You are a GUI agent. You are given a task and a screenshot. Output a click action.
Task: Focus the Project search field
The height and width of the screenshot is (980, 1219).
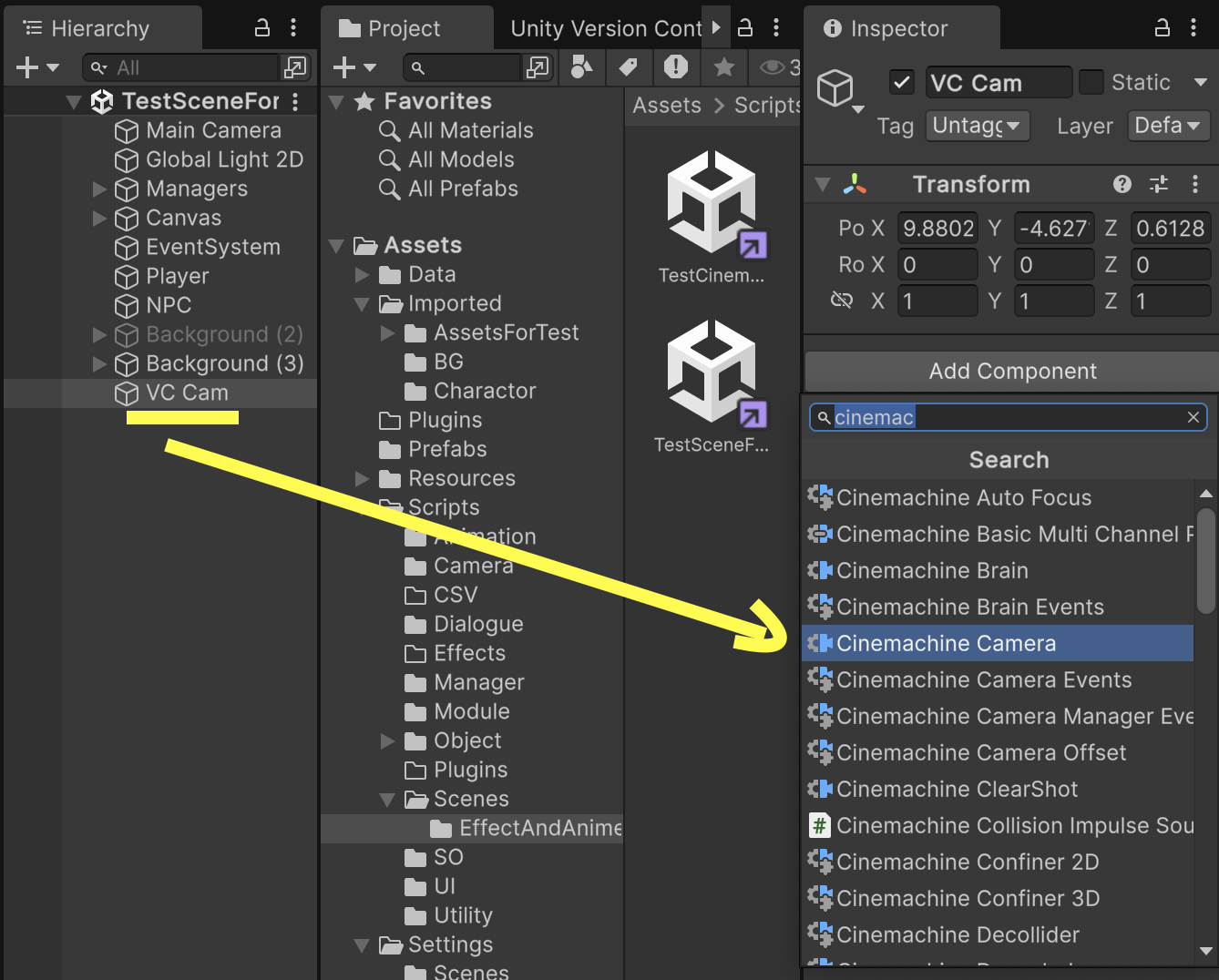coord(464,67)
